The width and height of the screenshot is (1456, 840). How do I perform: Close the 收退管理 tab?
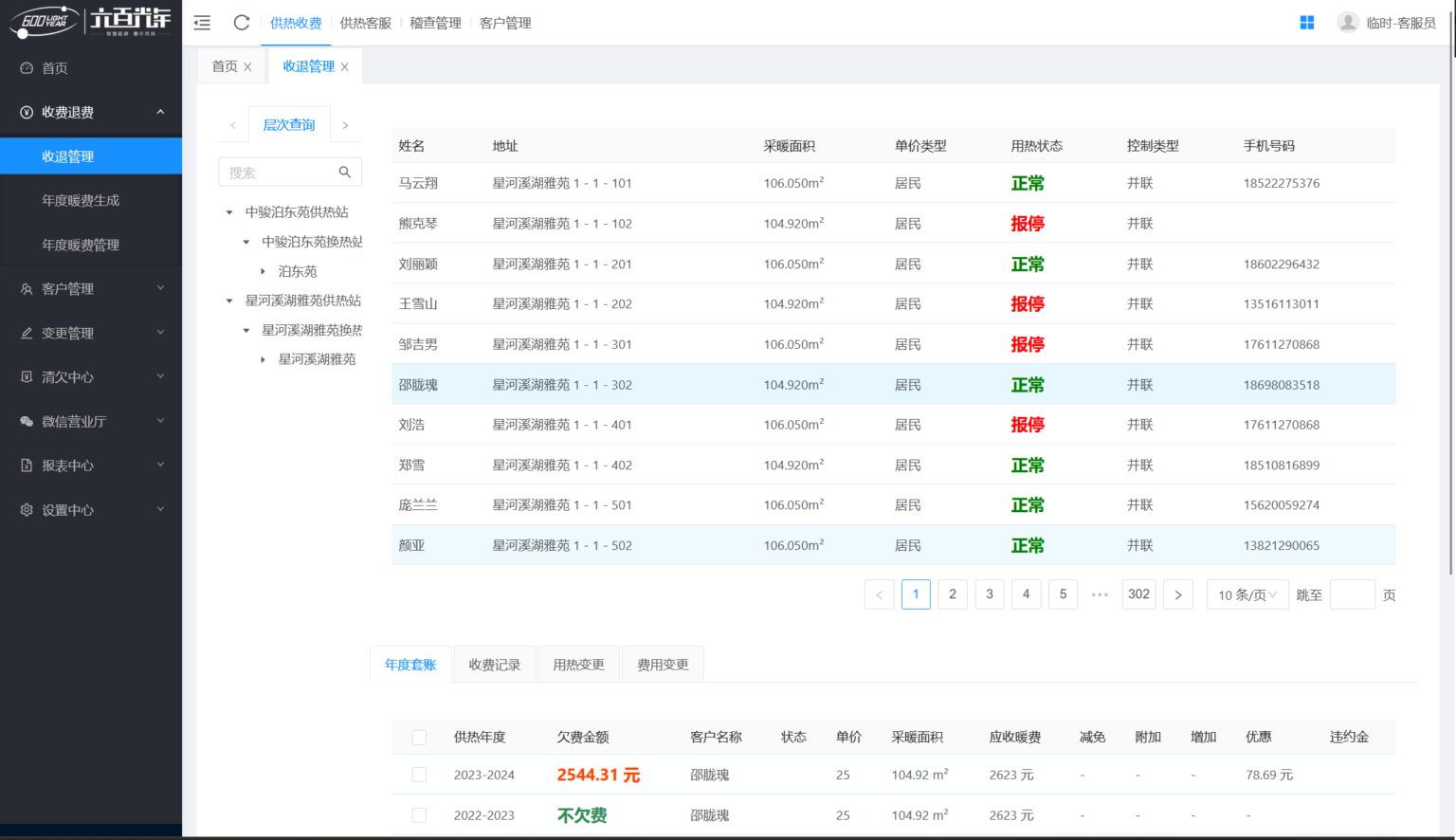click(x=345, y=67)
